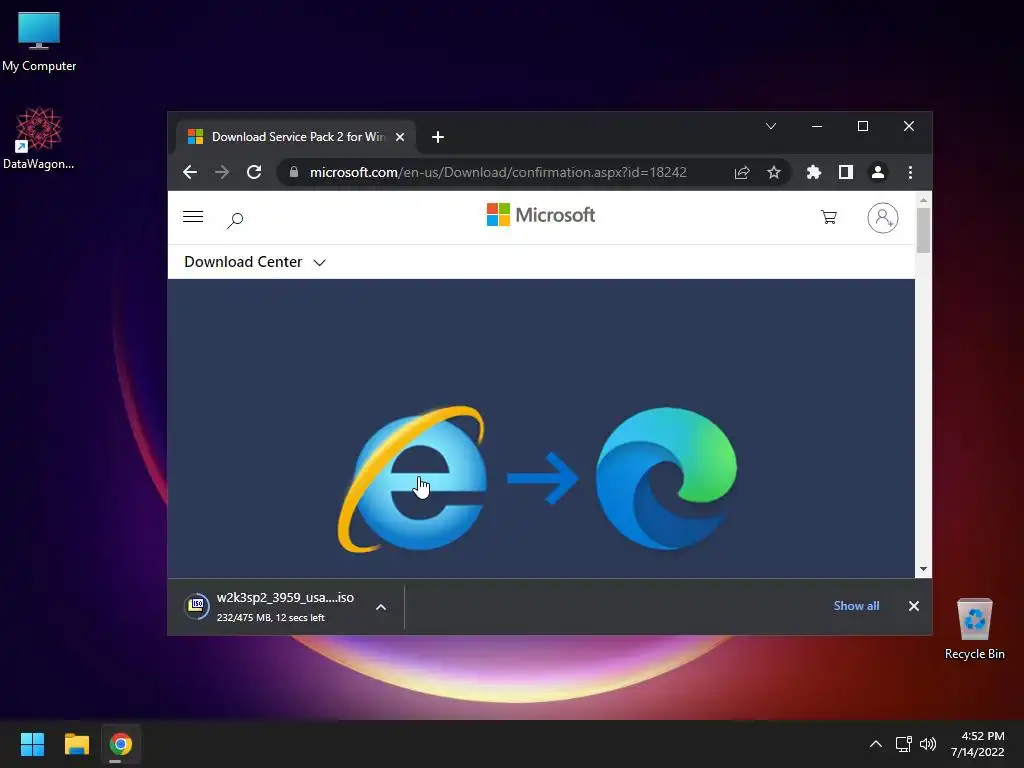Click the Microsoft logo link
1024x768 pixels.
coord(541,215)
